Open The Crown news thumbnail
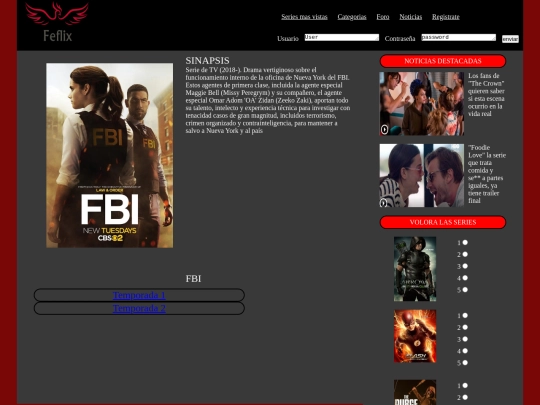This screenshot has height=405, width=540. point(422,104)
